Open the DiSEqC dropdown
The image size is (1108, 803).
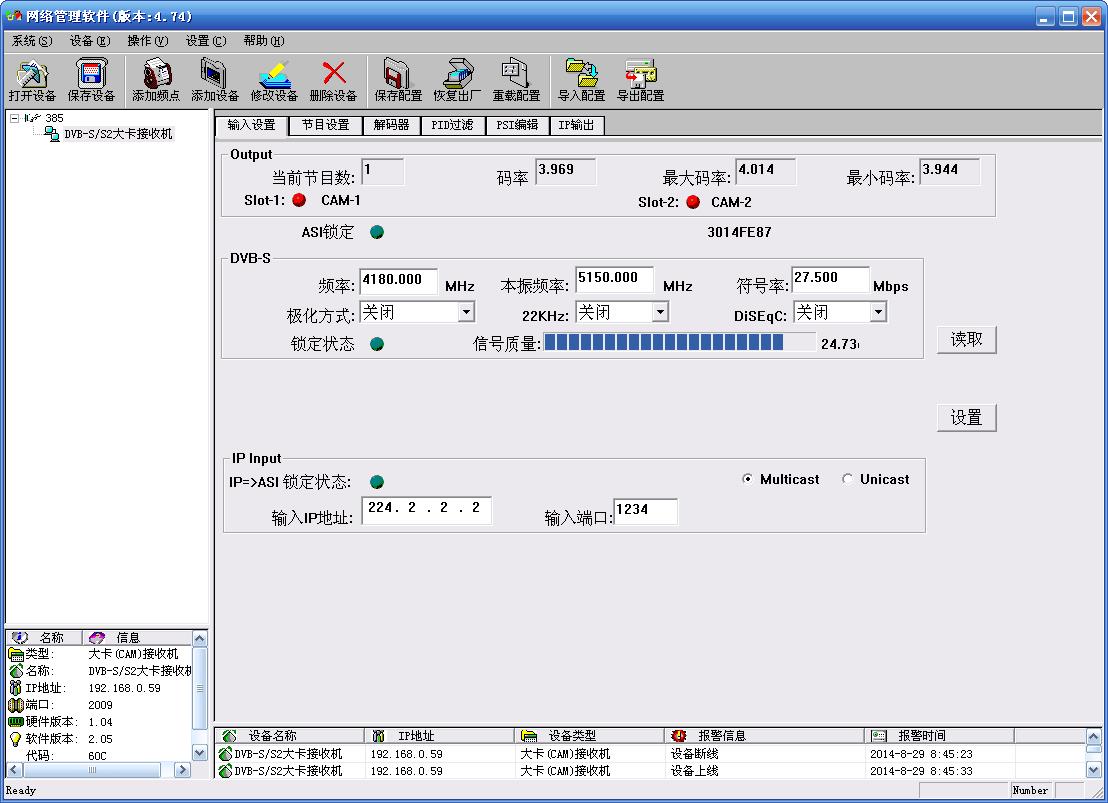click(878, 312)
